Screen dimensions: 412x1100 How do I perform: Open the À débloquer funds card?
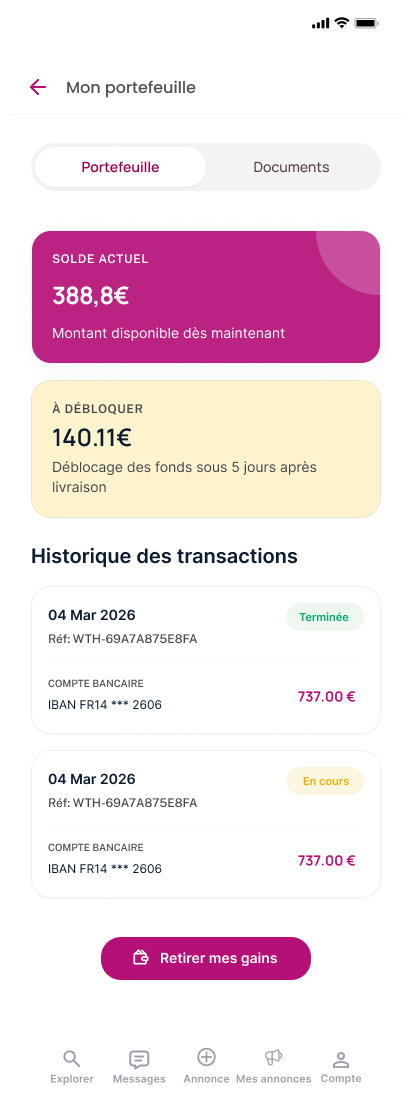[206, 449]
